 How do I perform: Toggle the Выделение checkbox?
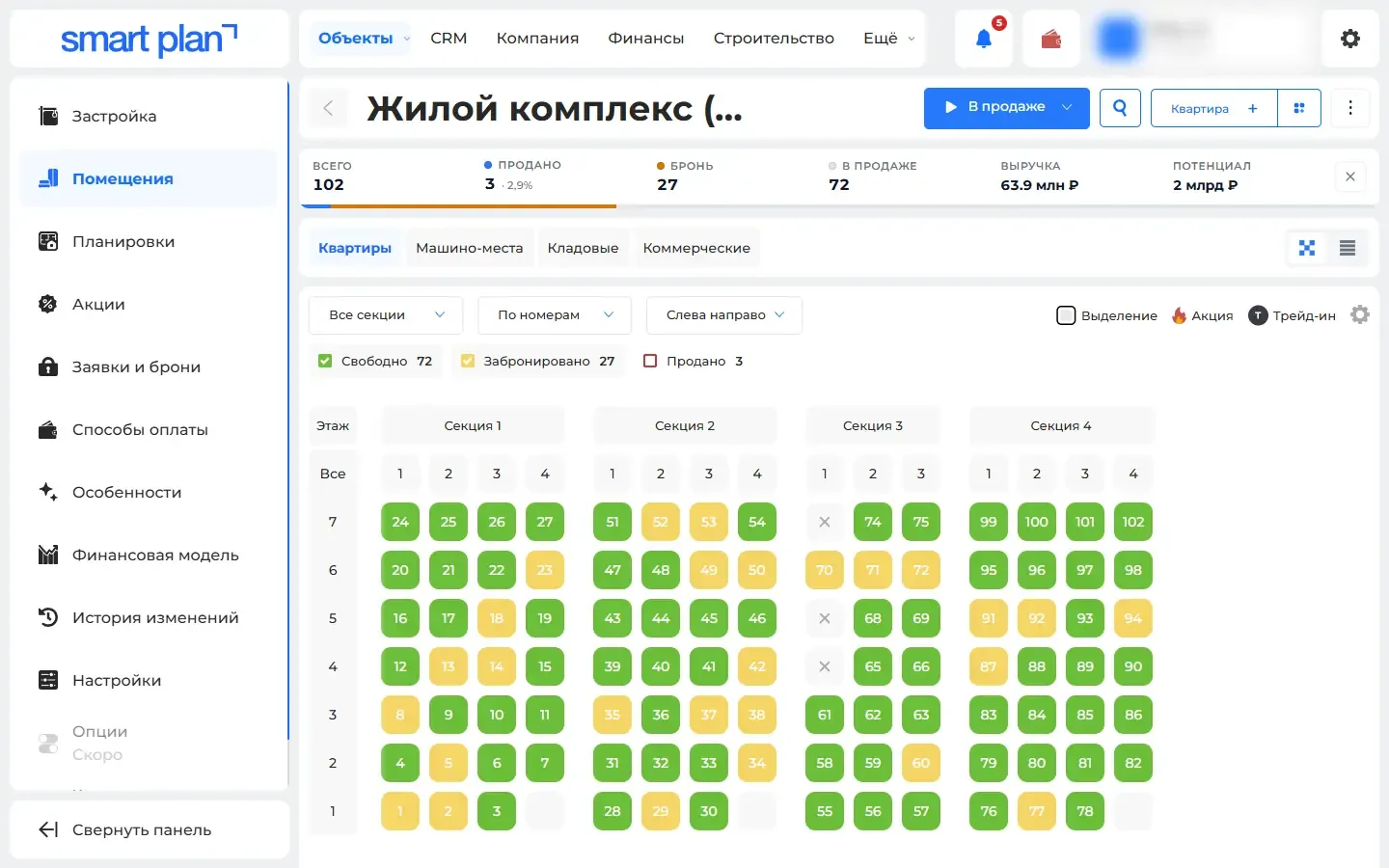click(x=1066, y=315)
